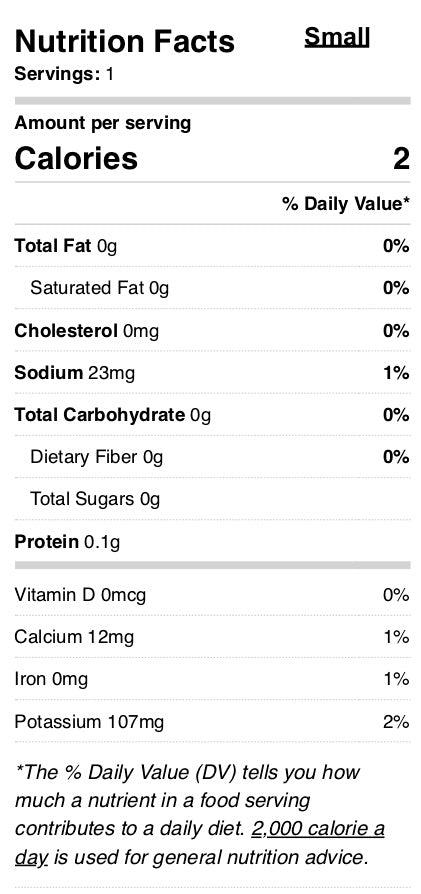Select the Total Sugars 0g row

tap(212, 499)
